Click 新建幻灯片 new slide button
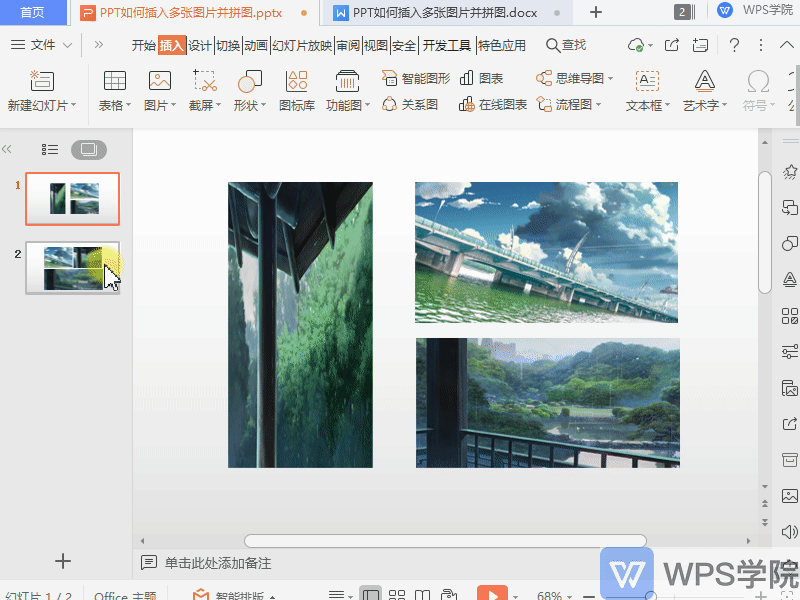The height and width of the screenshot is (600, 800). 40,90
